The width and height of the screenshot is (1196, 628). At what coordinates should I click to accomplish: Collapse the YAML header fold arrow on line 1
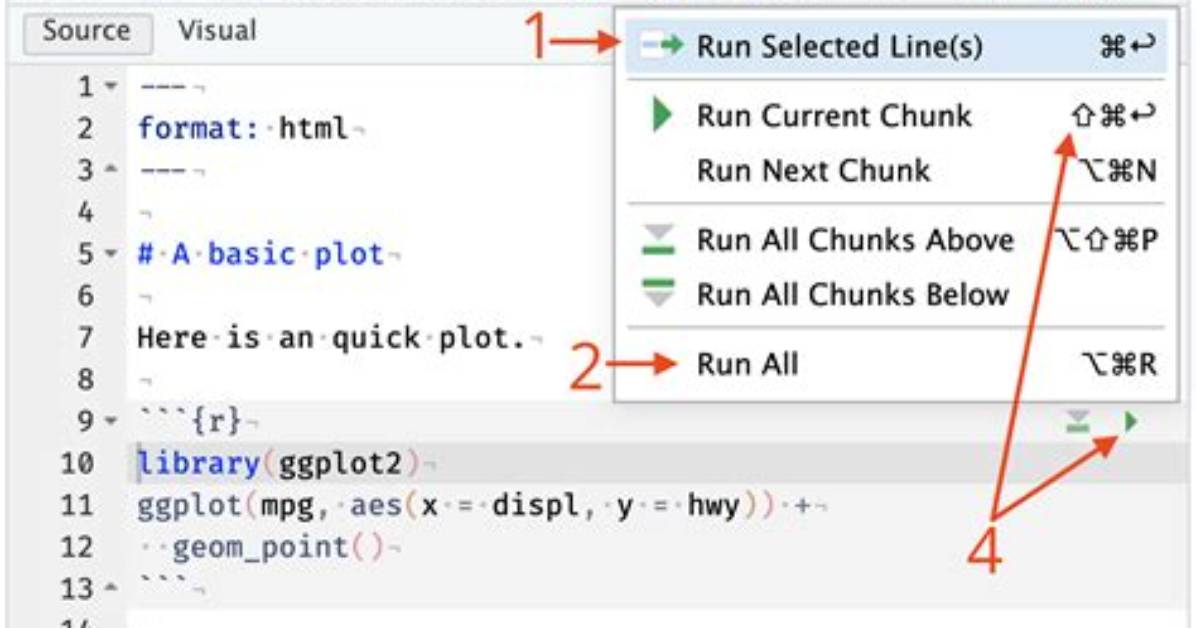point(111,86)
